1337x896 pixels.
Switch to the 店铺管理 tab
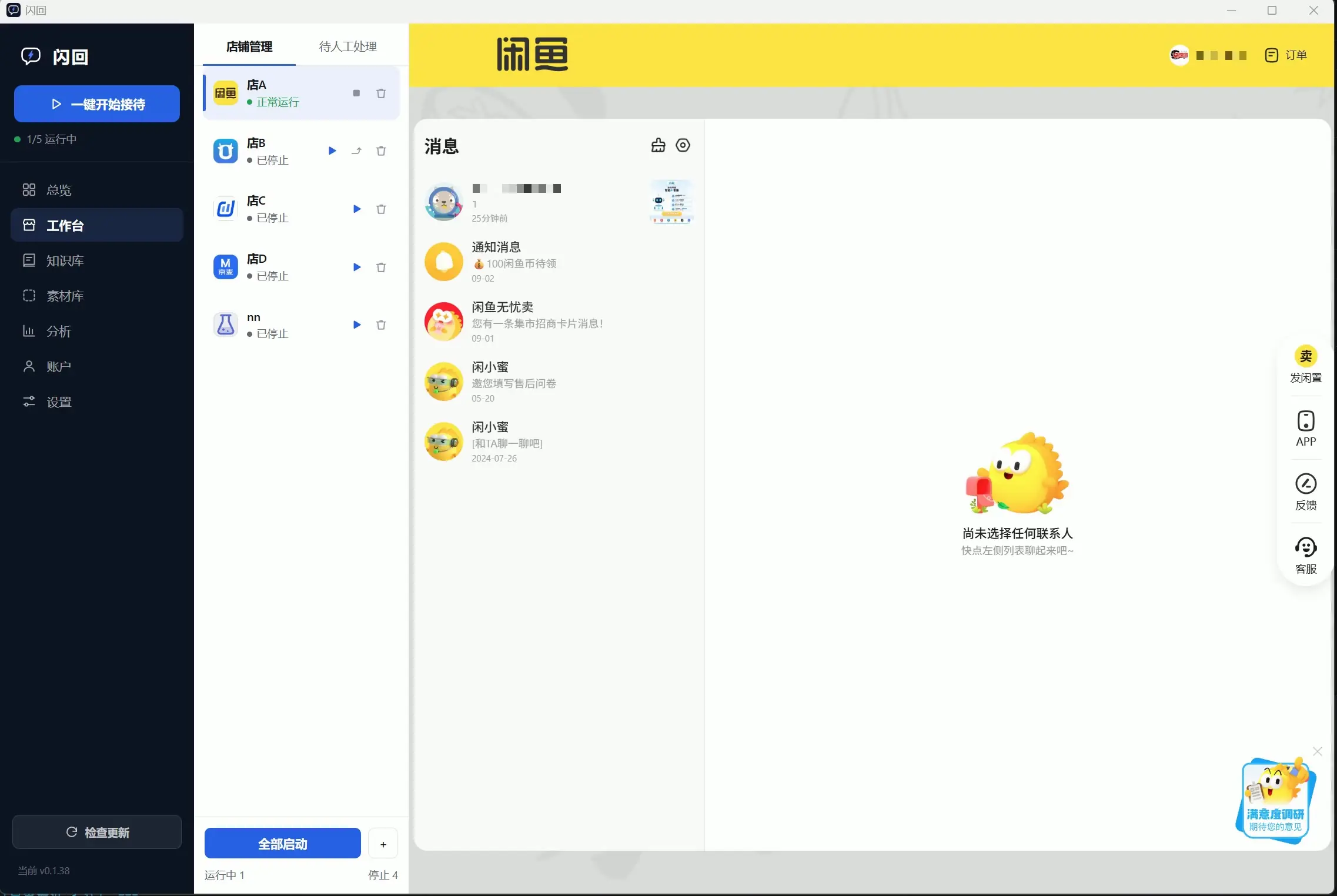(249, 46)
